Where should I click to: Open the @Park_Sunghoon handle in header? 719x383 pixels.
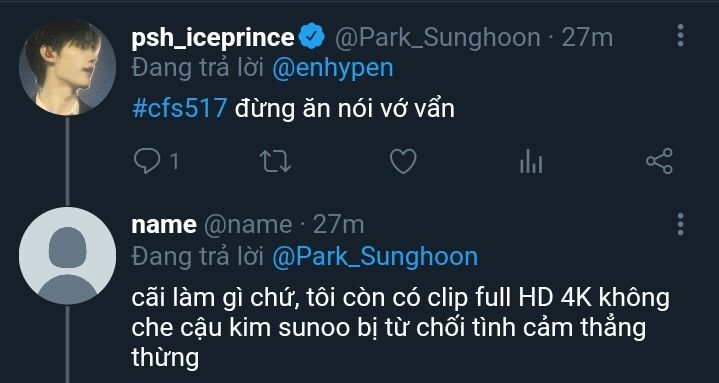pos(437,38)
